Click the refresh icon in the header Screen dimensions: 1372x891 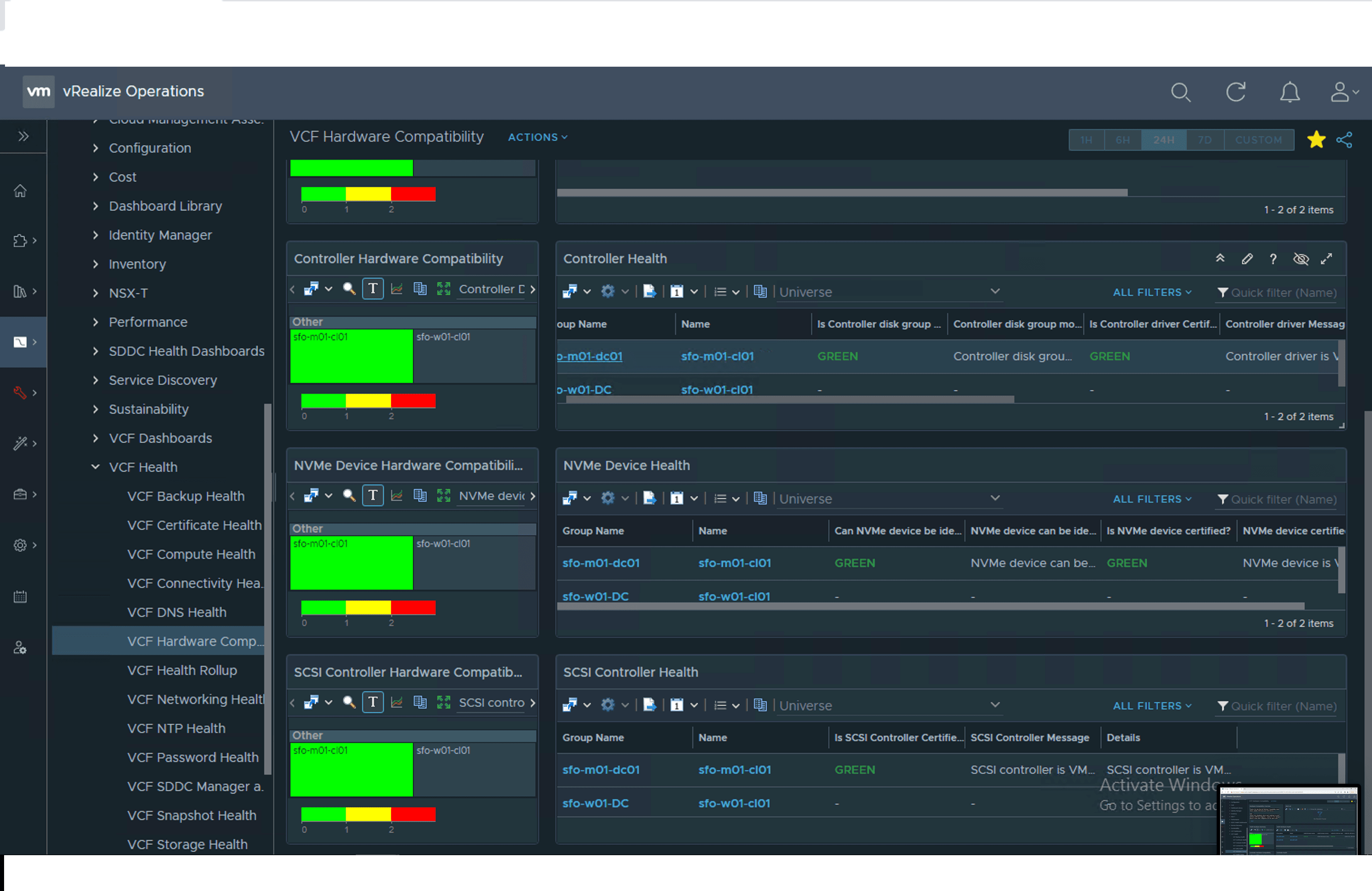pos(1235,92)
